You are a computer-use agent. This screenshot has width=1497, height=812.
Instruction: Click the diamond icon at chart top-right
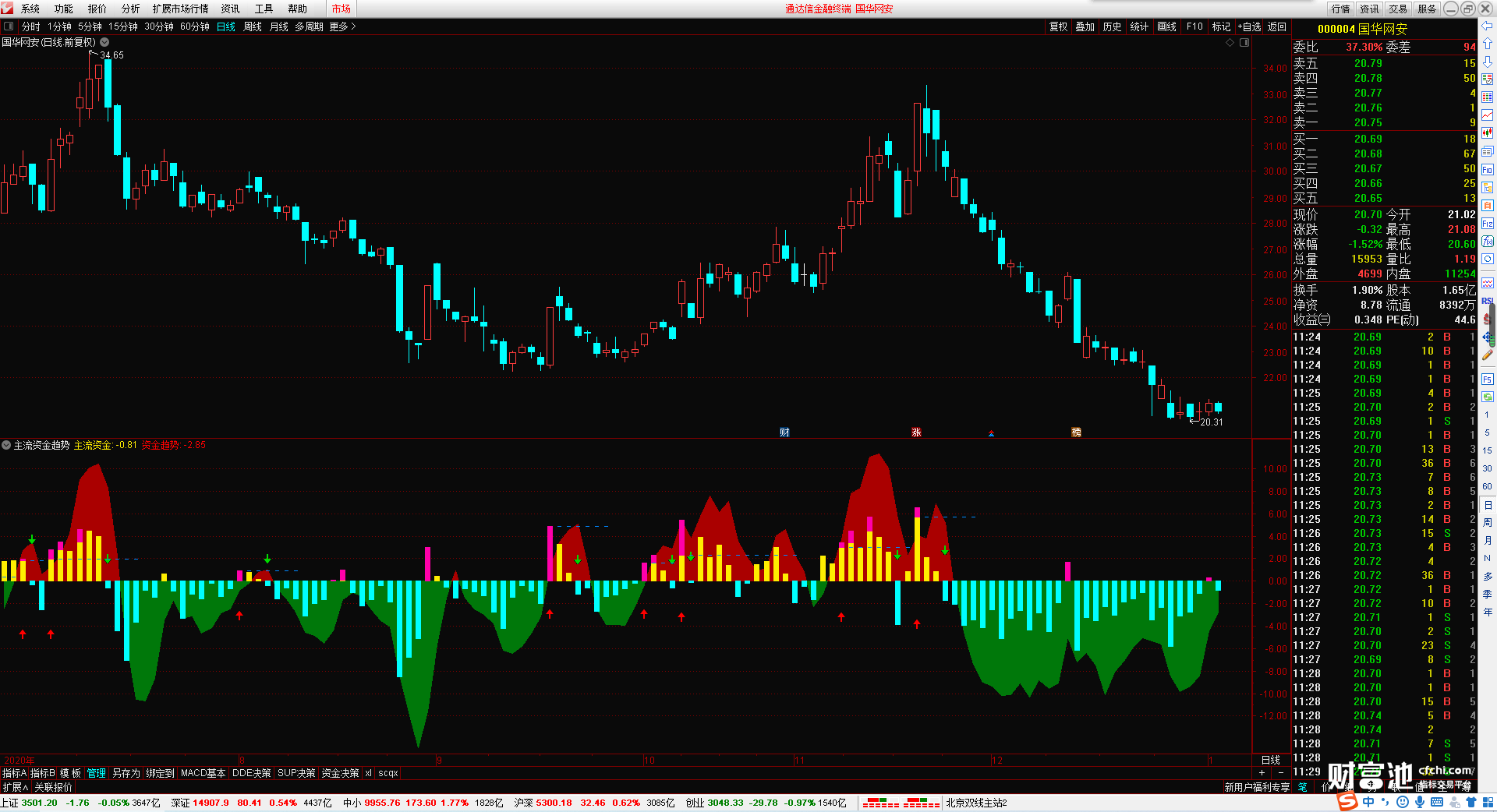tap(1230, 43)
